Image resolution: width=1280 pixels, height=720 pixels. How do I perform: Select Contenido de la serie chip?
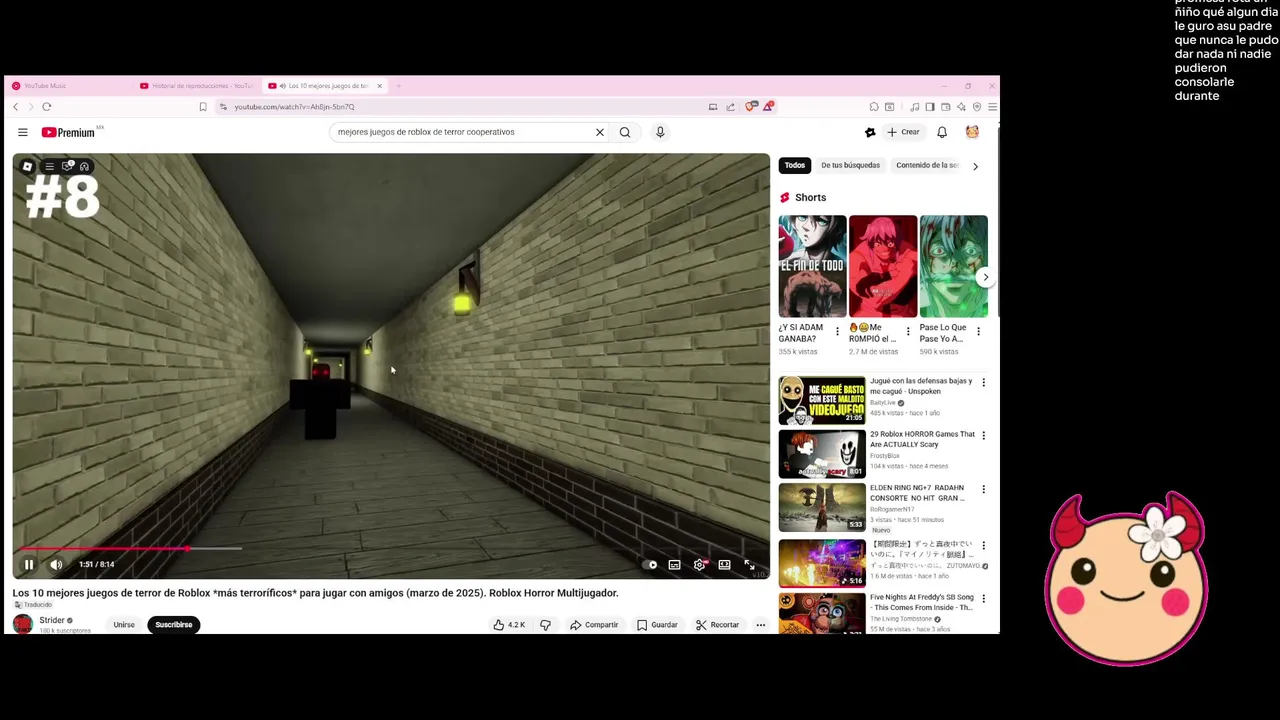tap(927, 165)
